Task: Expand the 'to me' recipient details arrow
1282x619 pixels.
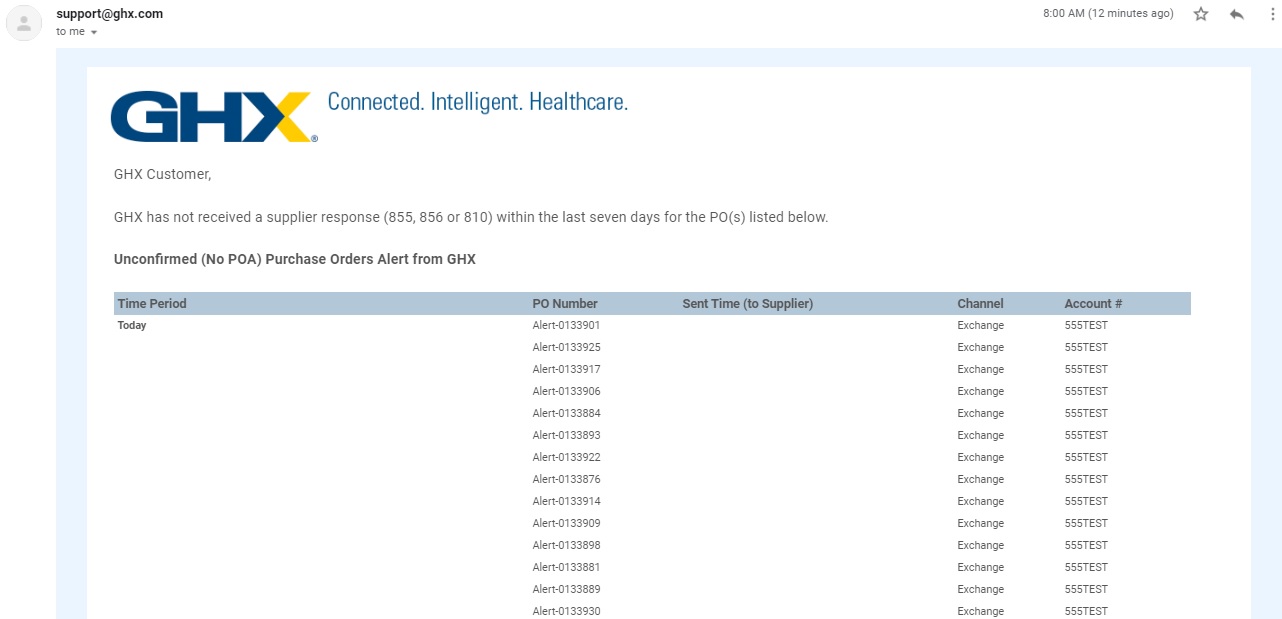Action: coord(94,32)
